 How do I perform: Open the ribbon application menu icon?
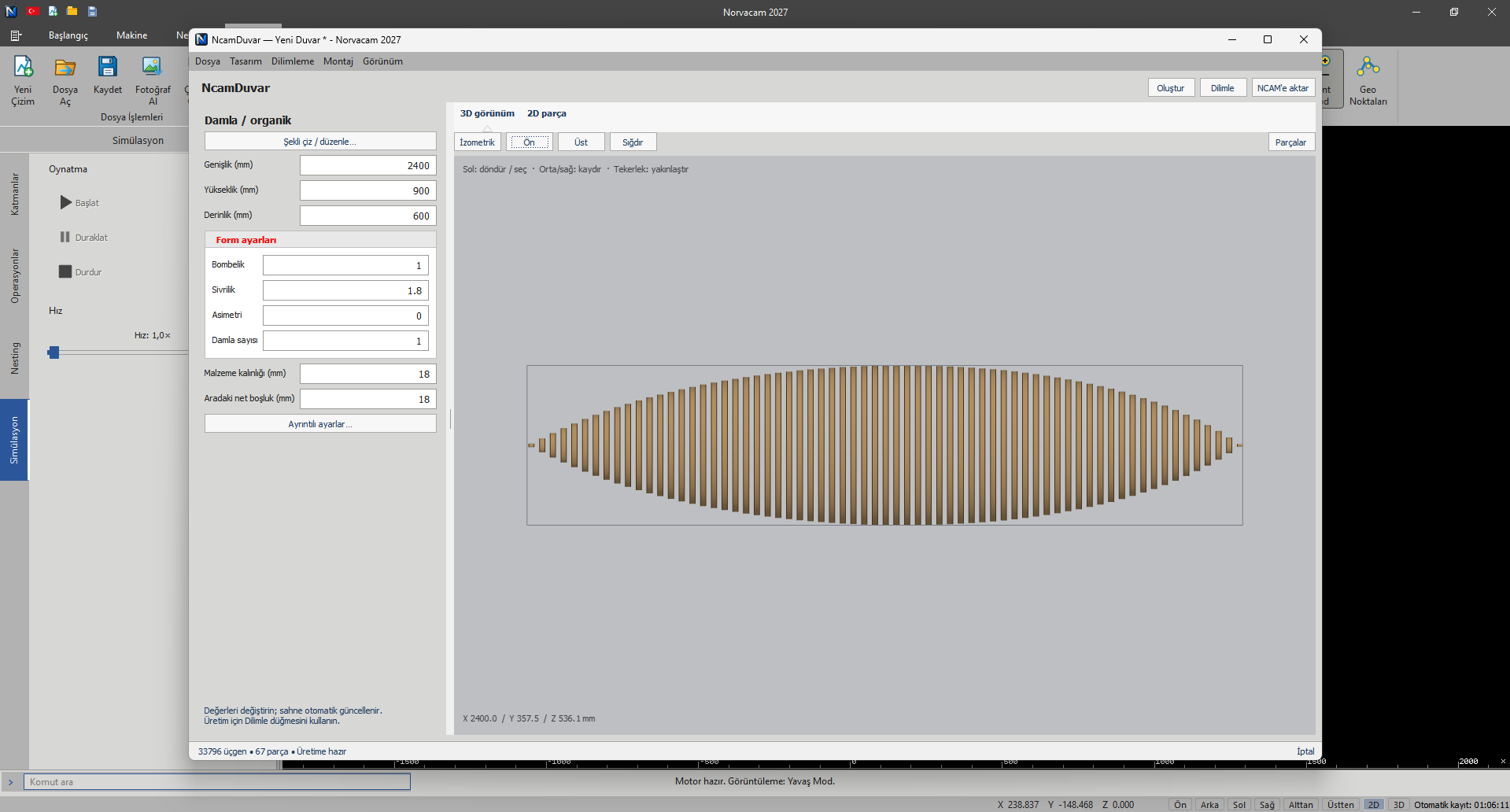(16, 35)
